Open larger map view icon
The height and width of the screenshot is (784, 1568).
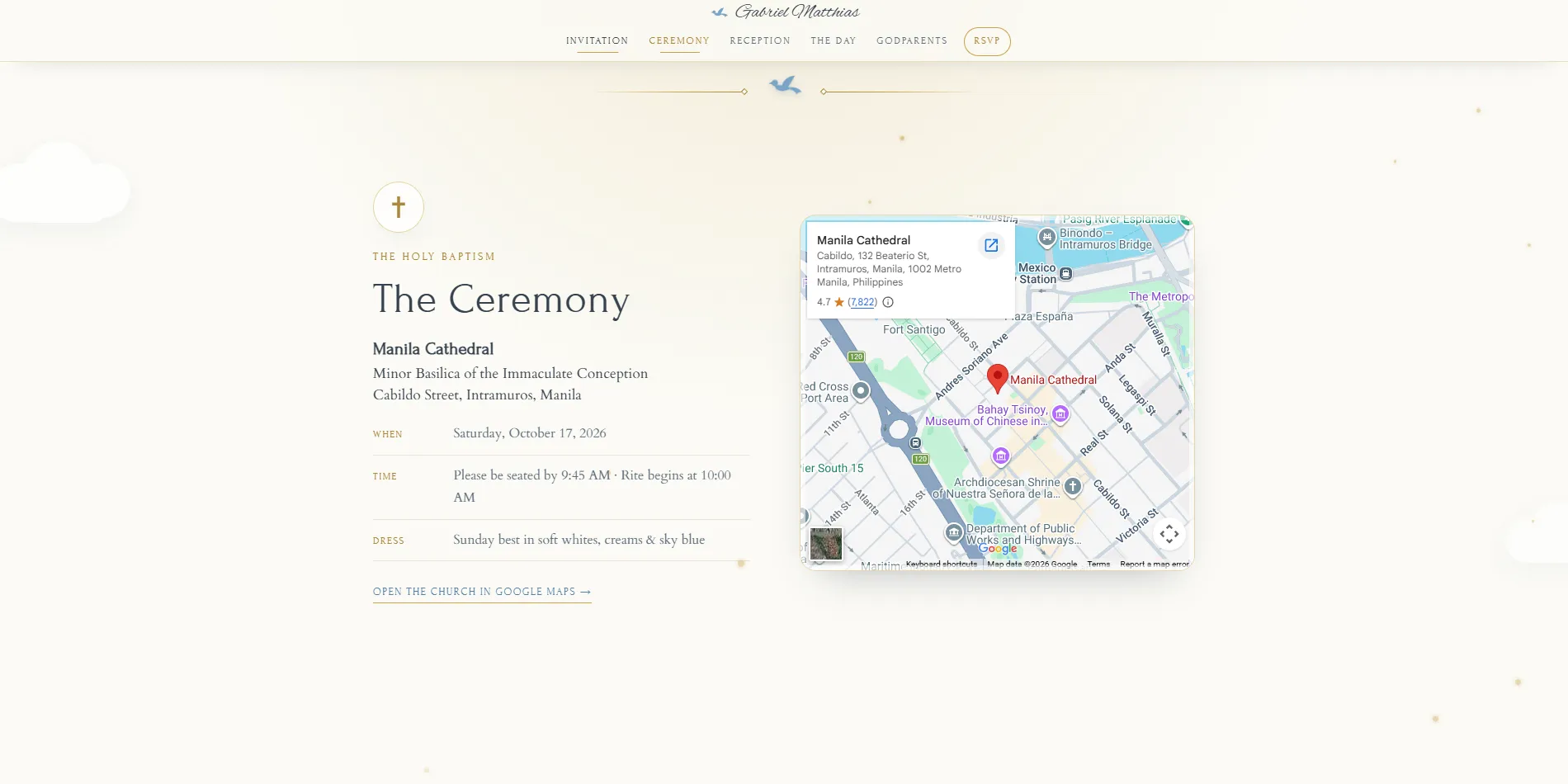point(991,245)
